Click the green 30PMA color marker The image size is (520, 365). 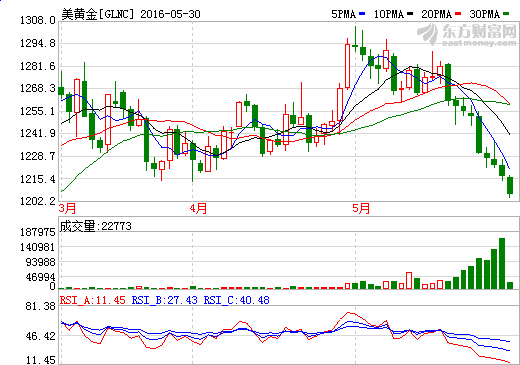506,14
